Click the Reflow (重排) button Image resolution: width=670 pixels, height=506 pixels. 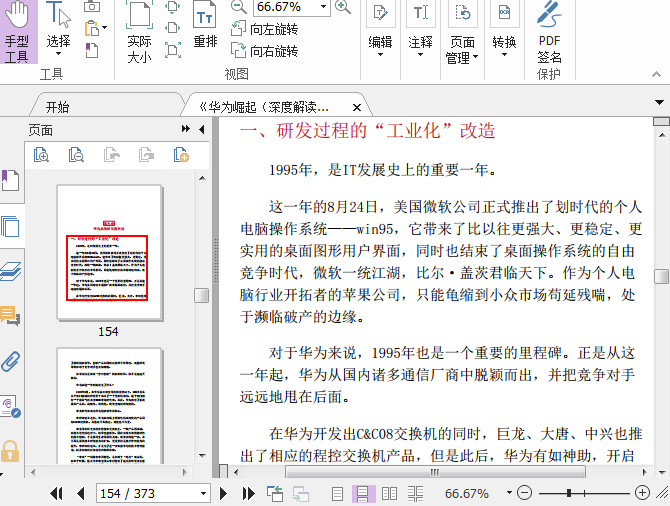pyautogui.click(x=205, y=26)
